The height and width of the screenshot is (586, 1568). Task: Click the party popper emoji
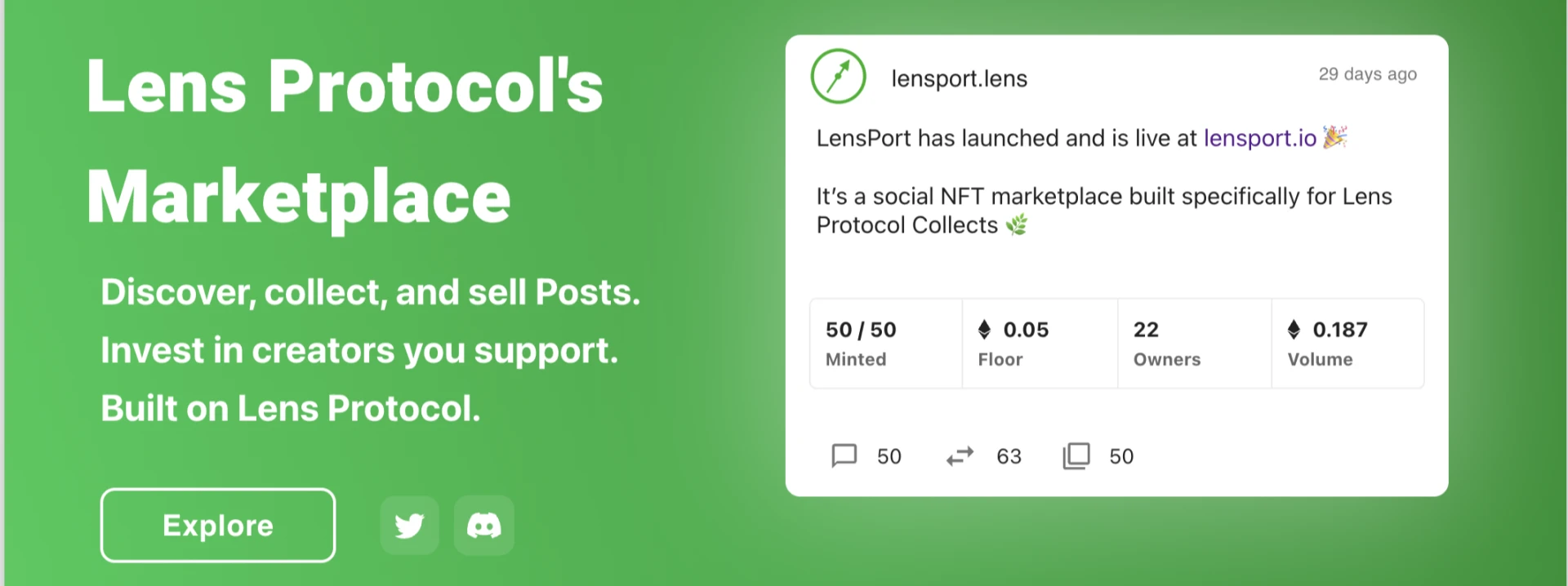coord(1335,137)
